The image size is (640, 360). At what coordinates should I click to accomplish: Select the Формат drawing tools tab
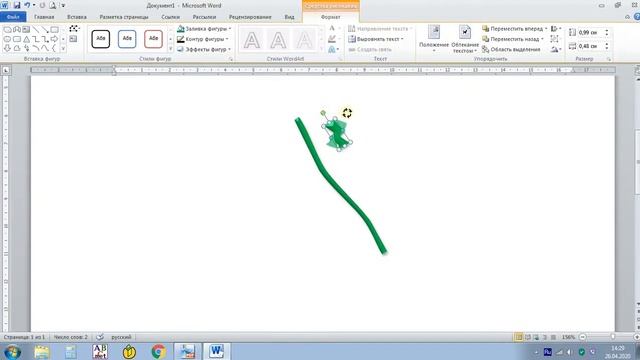click(x=331, y=17)
